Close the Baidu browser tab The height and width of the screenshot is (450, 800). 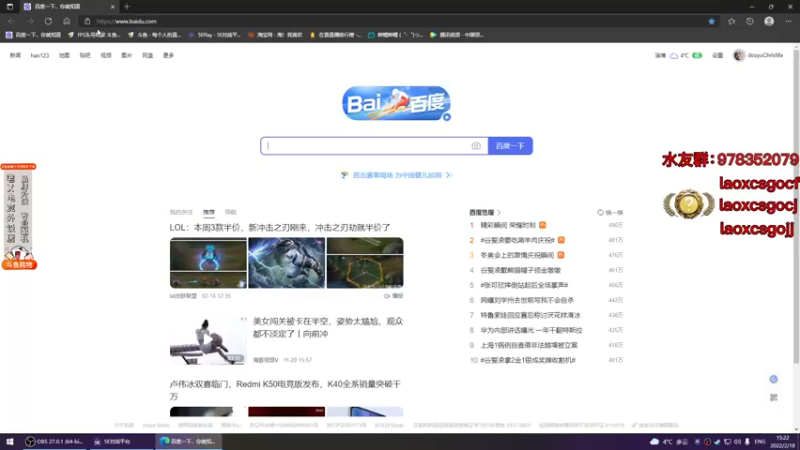[x=112, y=7]
